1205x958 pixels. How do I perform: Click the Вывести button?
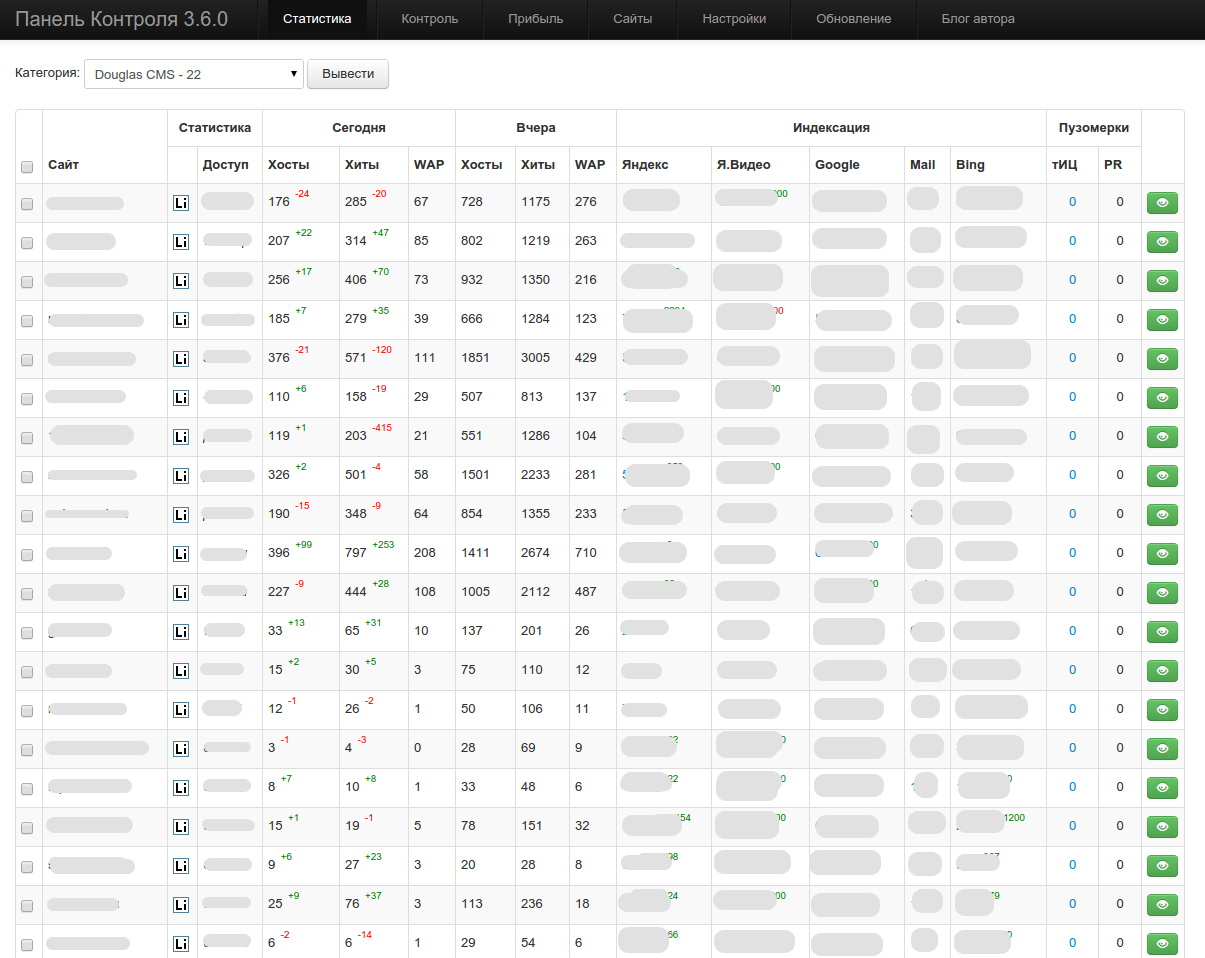(348, 74)
